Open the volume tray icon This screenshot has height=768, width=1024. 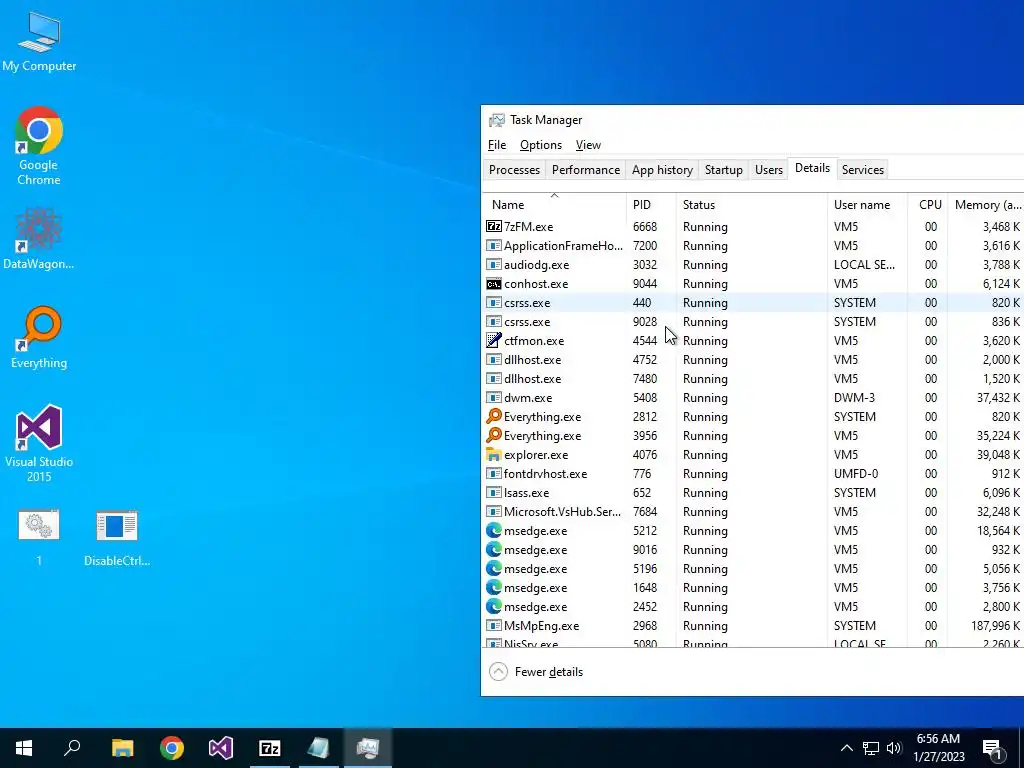pyautogui.click(x=894, y=748)
